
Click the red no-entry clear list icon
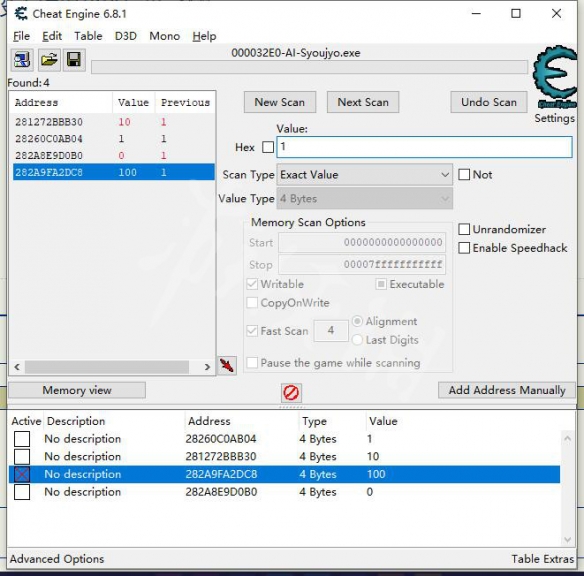point(291,393)
